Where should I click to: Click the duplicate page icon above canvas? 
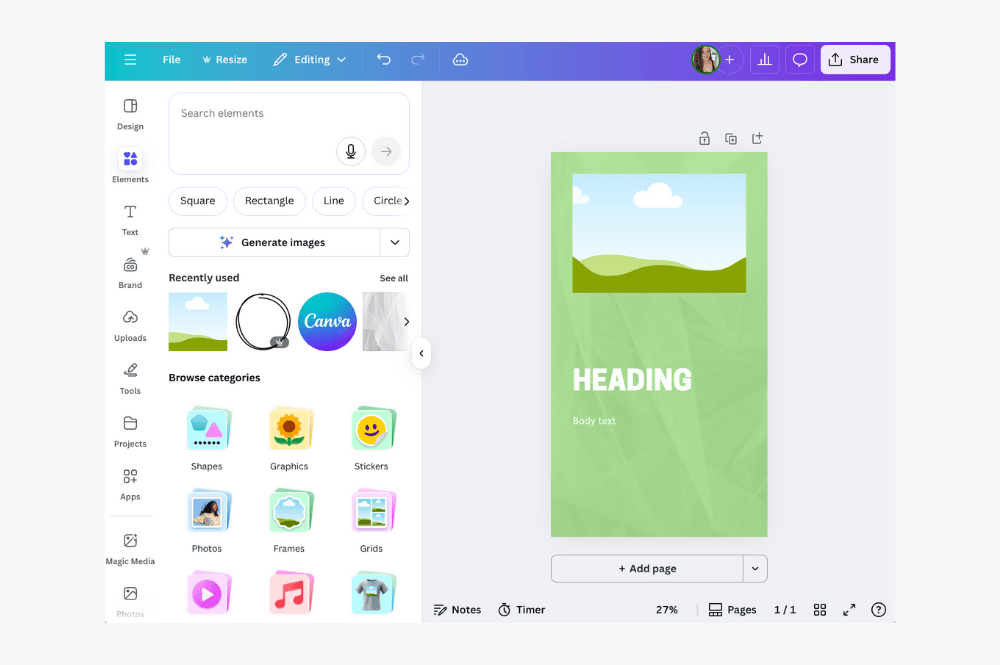(731, 139)
